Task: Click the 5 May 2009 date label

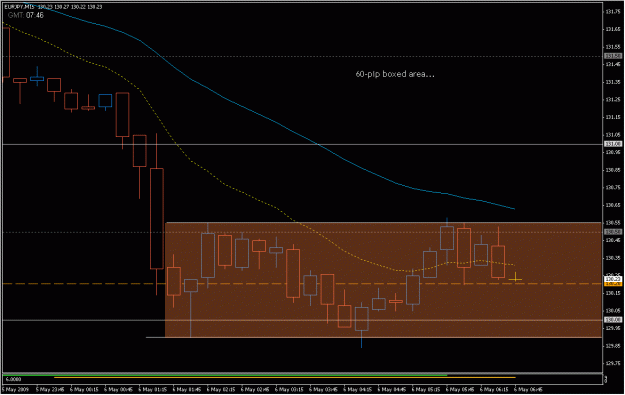Action: point(16,389)
